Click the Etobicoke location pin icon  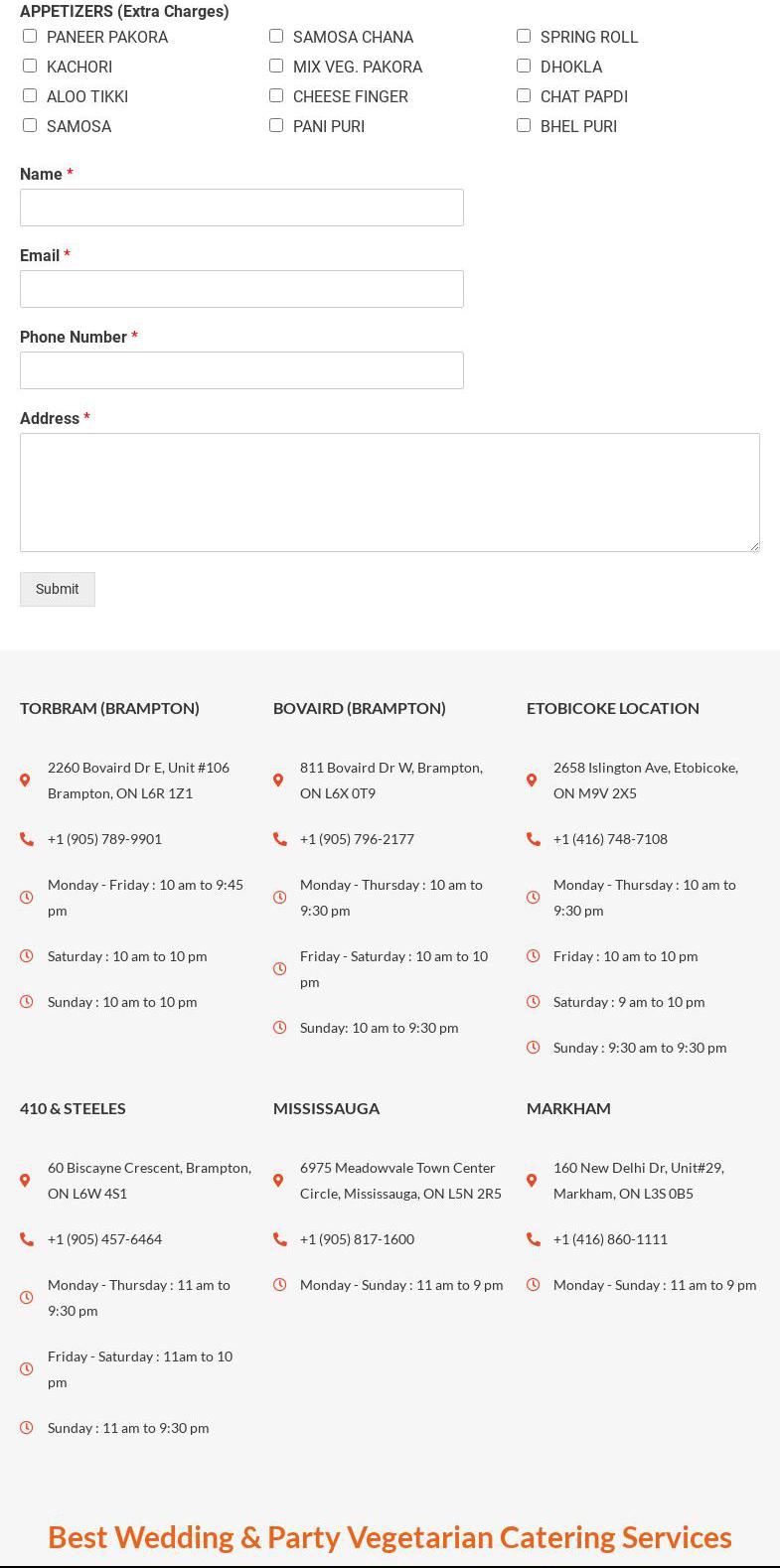coord(532,781)
